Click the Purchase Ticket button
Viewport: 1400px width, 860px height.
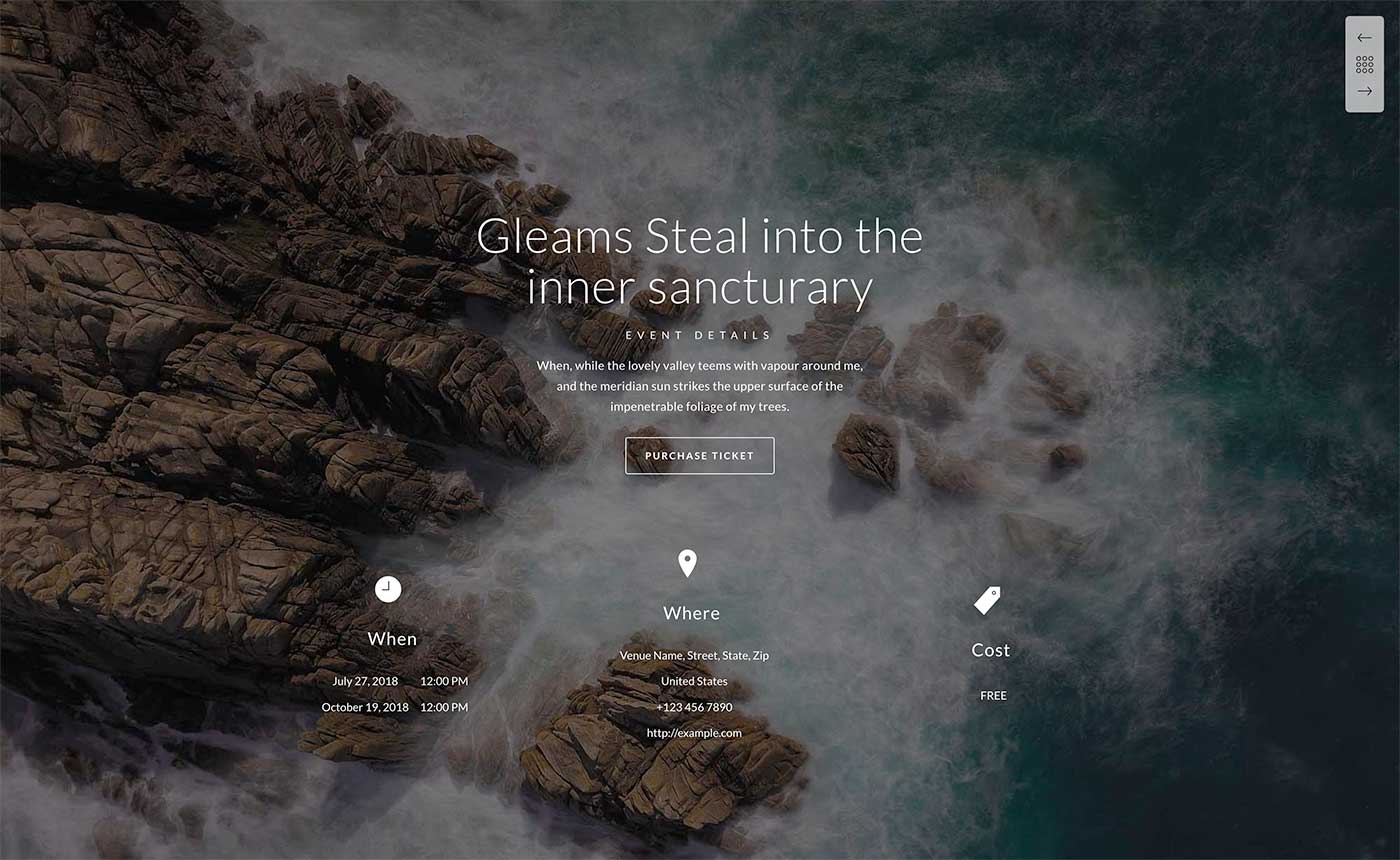click(700, 456)
